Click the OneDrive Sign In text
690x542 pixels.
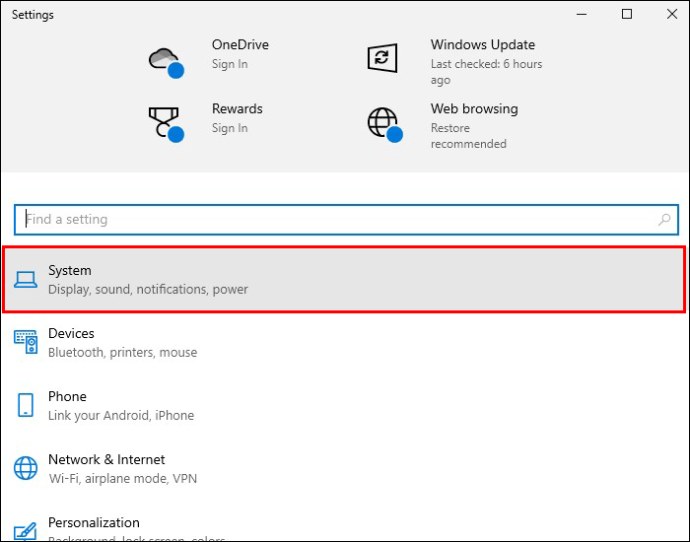[229, 64]
